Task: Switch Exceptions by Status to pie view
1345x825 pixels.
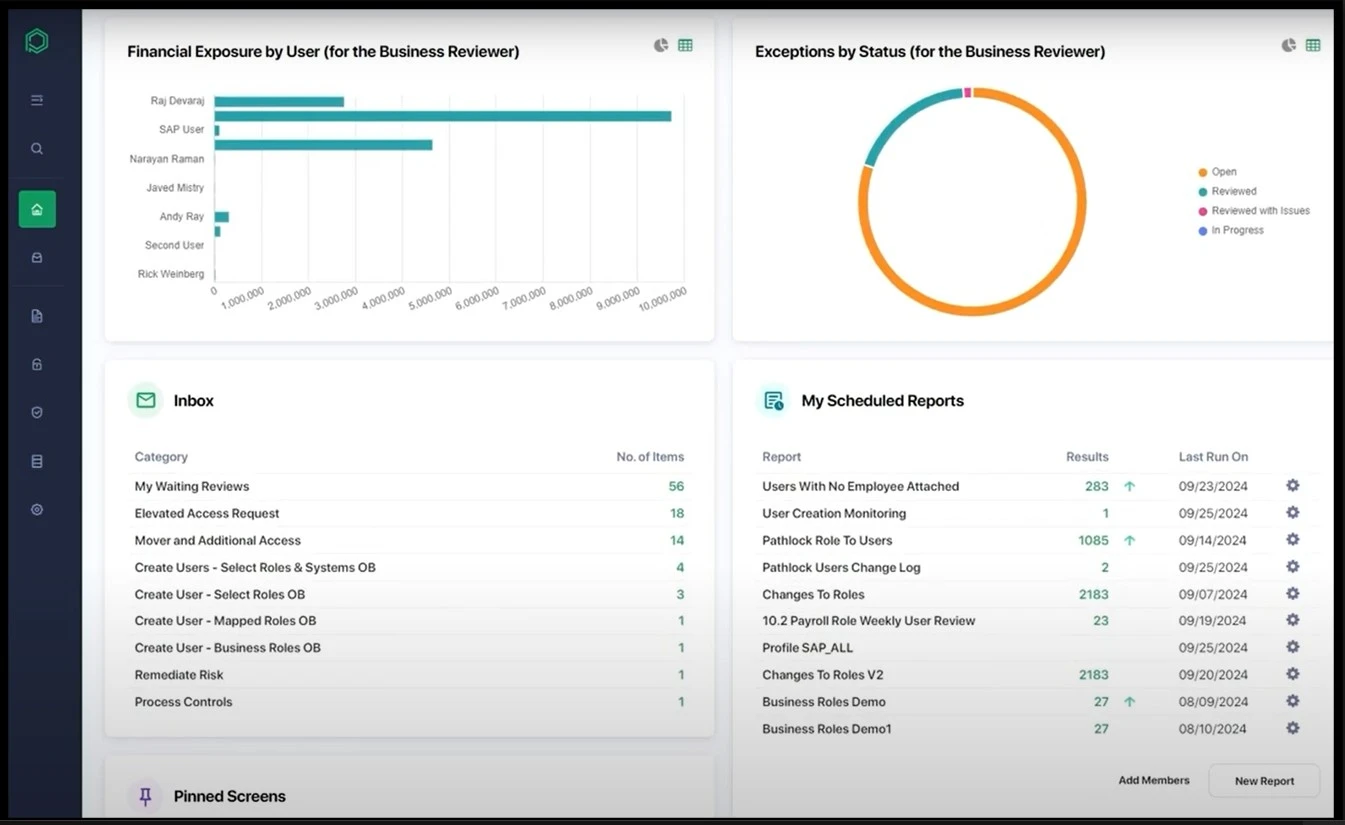Action: tap(1289, 45)
